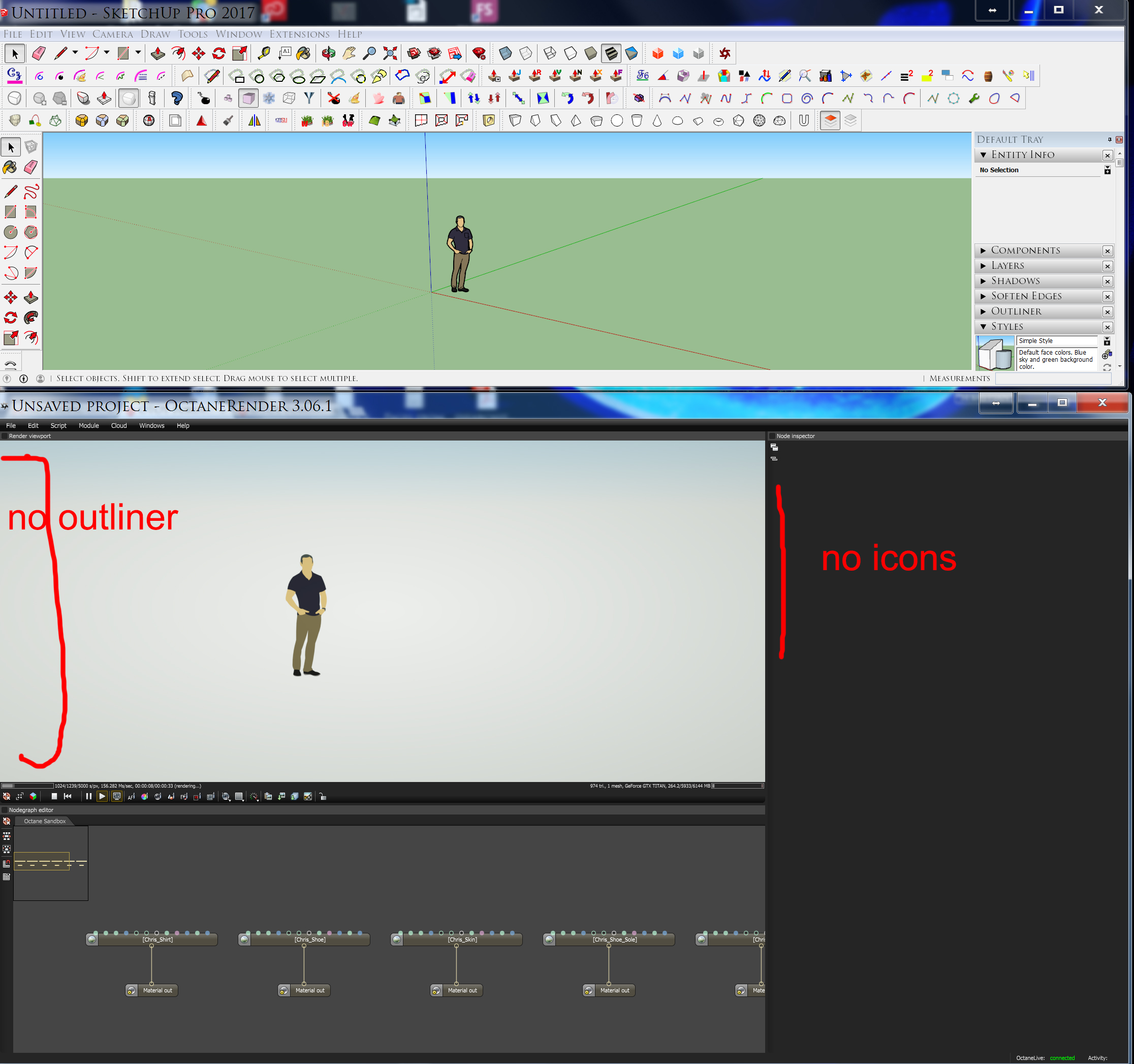This screenshot has height=1064, width=1134.
Task: Click the white balance picker icon
Action: pos(144,796)
